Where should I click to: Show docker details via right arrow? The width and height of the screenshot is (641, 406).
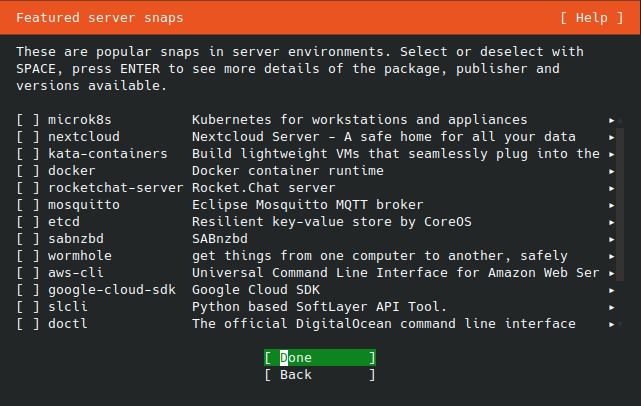pyautogui.click(x=612, y=171)
